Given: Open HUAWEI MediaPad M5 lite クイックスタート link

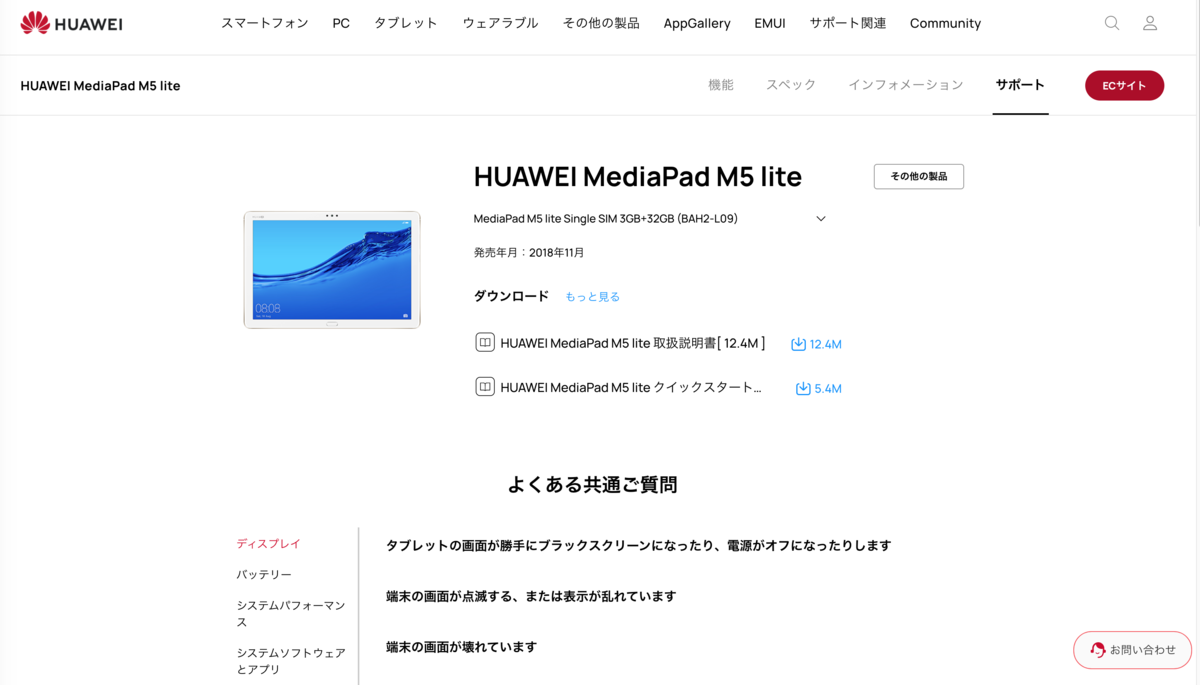Looking at the screenshot, I should [x=631, y=388].
